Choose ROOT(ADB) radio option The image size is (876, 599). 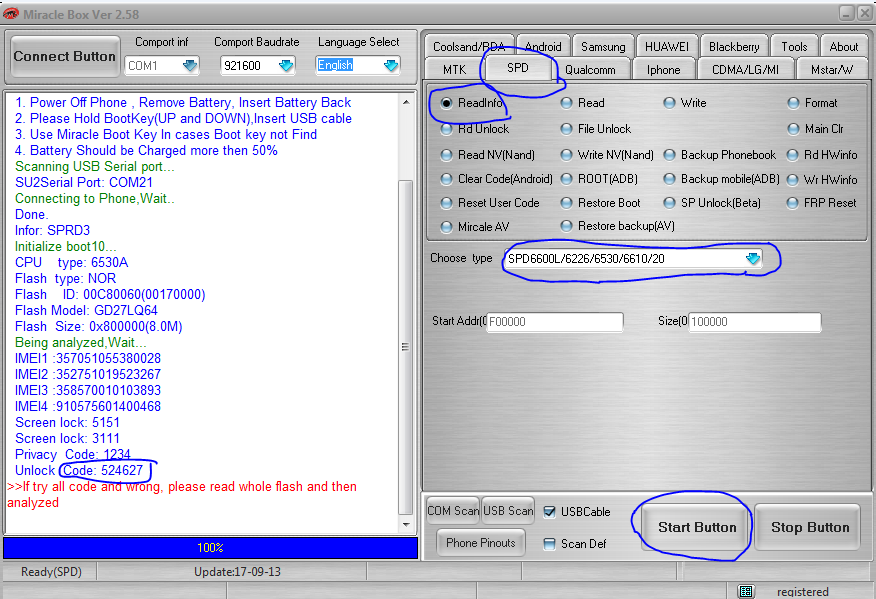(566, 179)
